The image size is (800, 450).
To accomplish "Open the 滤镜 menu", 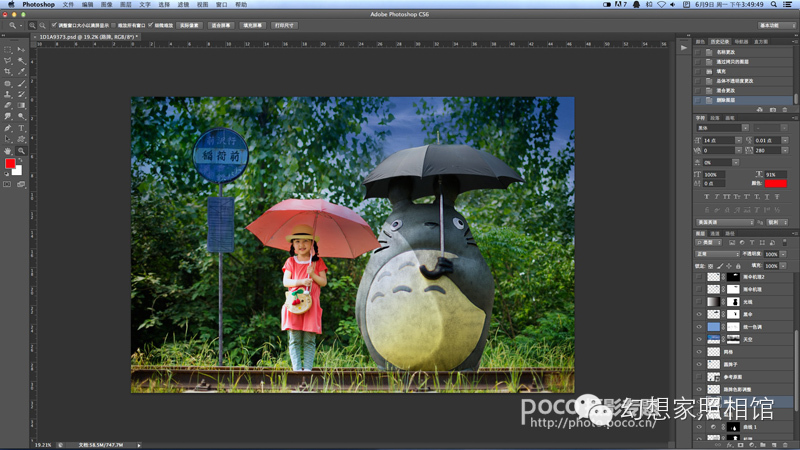I will click(x=183, y=4).
